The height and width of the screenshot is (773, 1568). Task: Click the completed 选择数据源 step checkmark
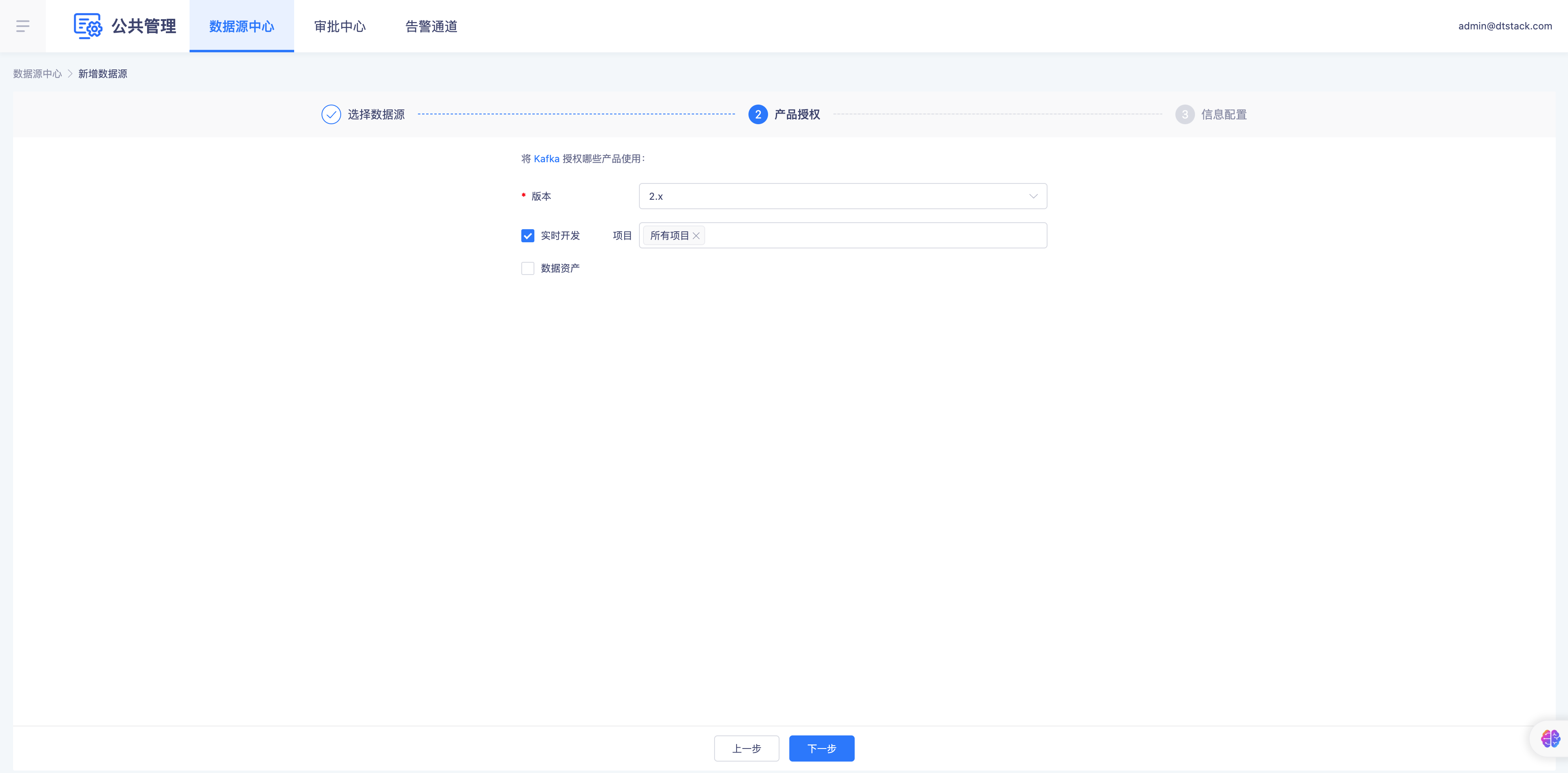click(x=331, y=114)
